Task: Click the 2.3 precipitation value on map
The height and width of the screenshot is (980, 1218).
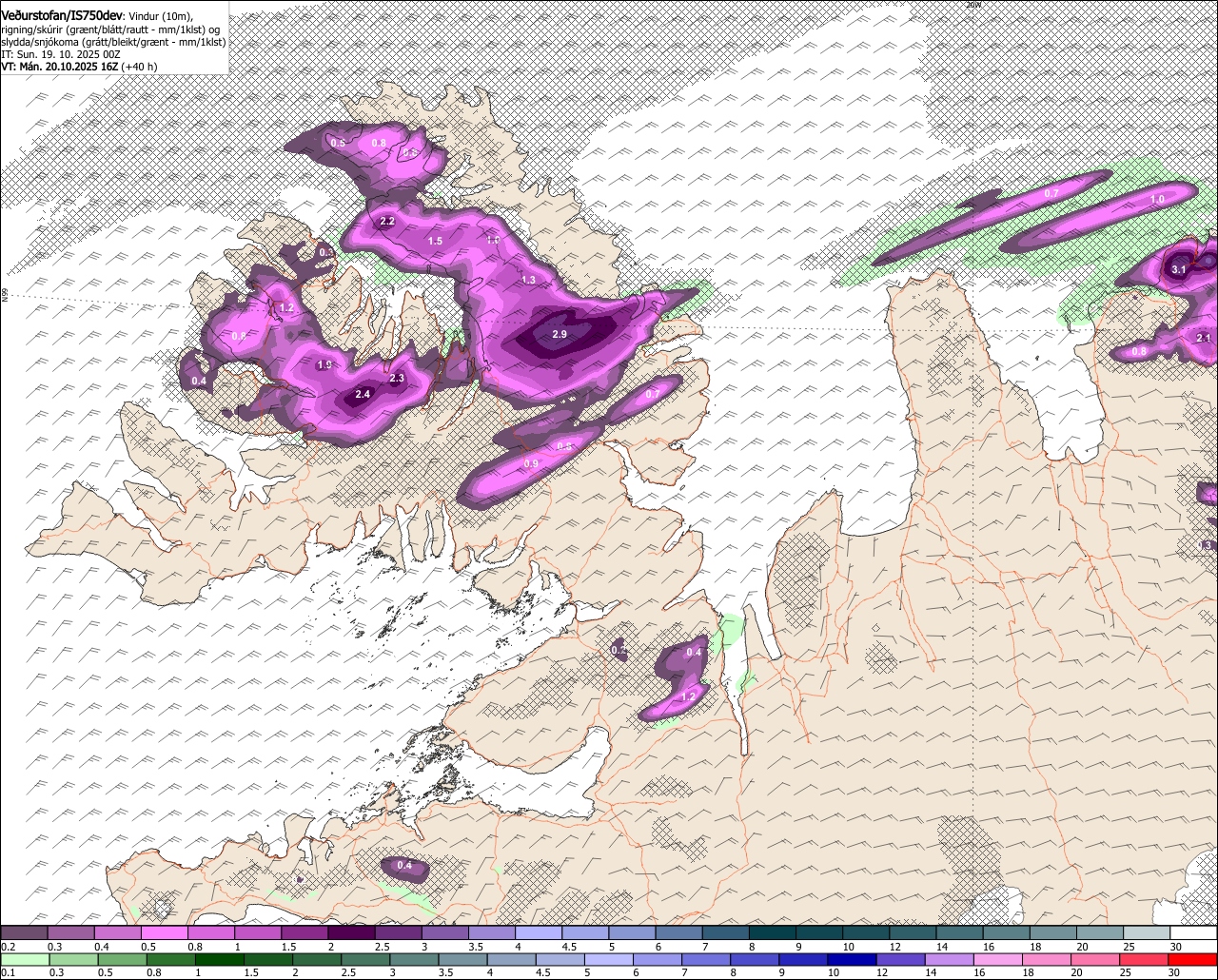Action: 397,378
